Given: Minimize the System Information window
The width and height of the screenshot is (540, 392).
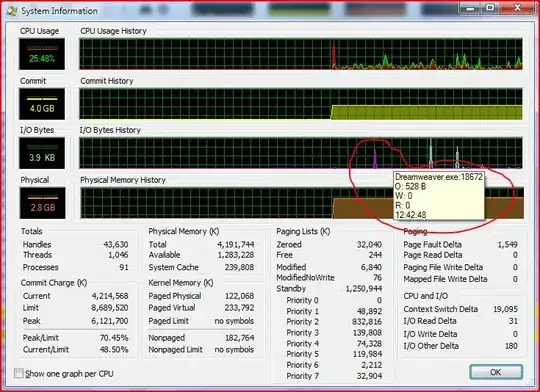Looking at the screenshot, I should 470,8.
